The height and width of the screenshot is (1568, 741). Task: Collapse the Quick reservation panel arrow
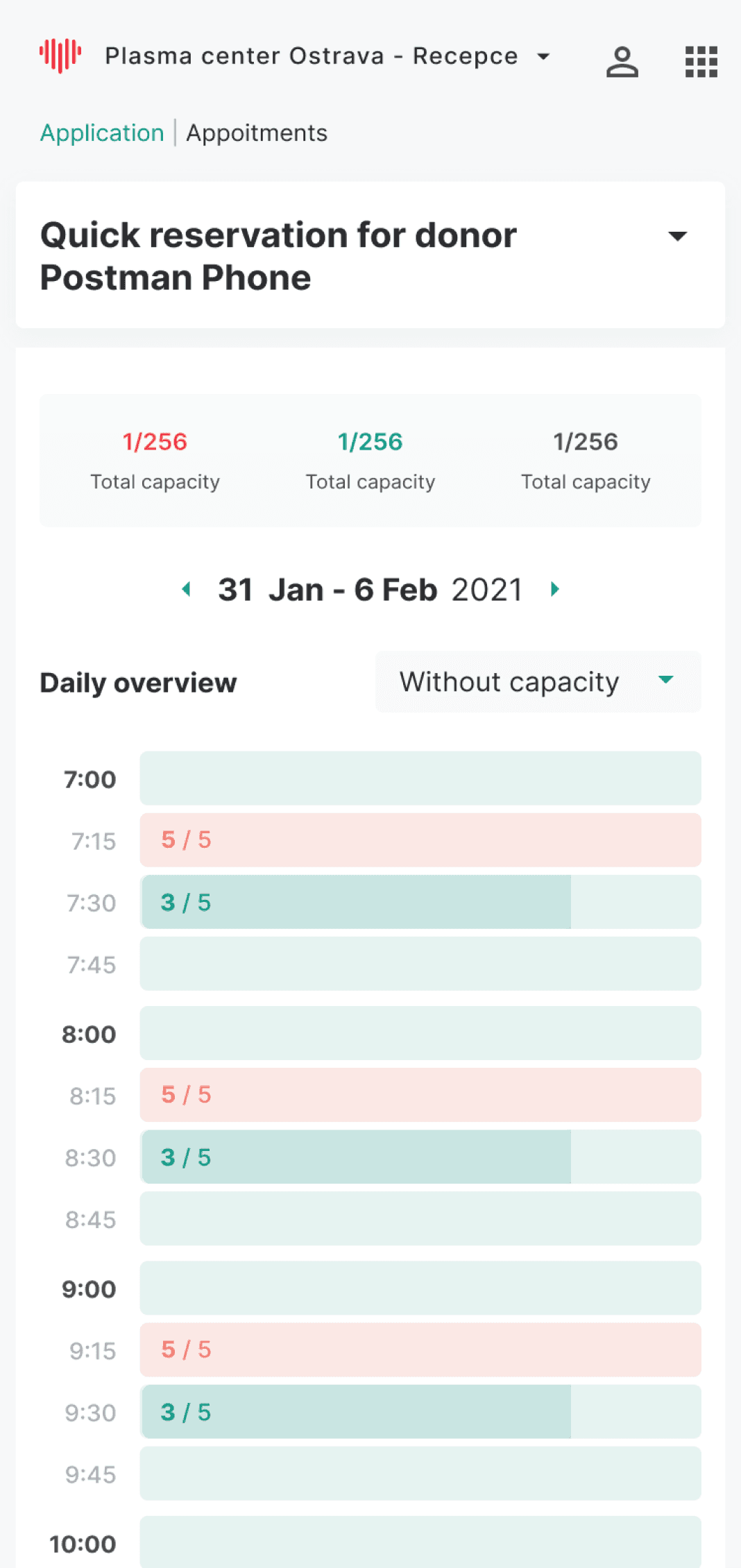point(678,236)
